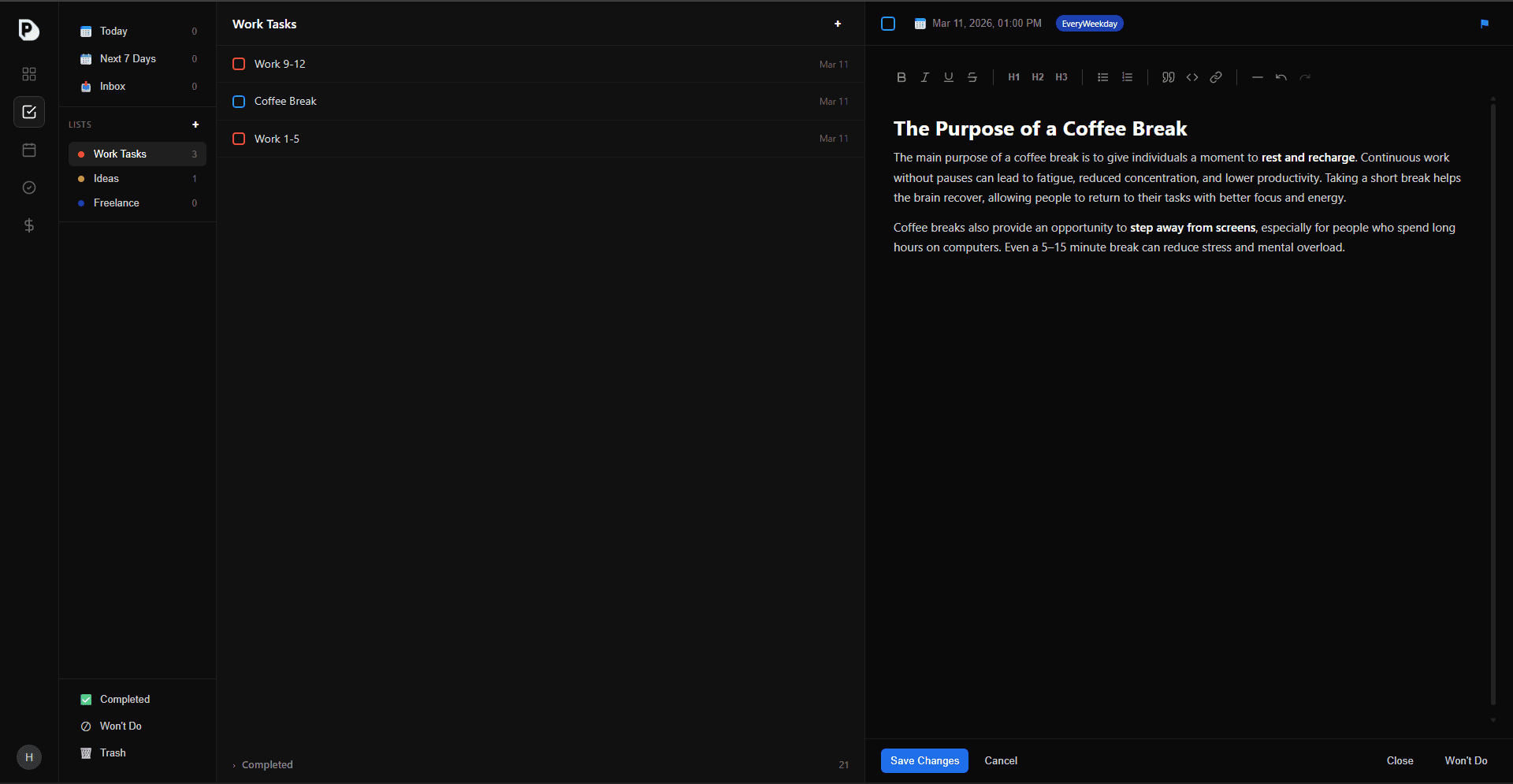Screen dimensions: 1513x784
Task: Open the finance dollar icon section
Action: pyautogui.click(x=29, y=225)
